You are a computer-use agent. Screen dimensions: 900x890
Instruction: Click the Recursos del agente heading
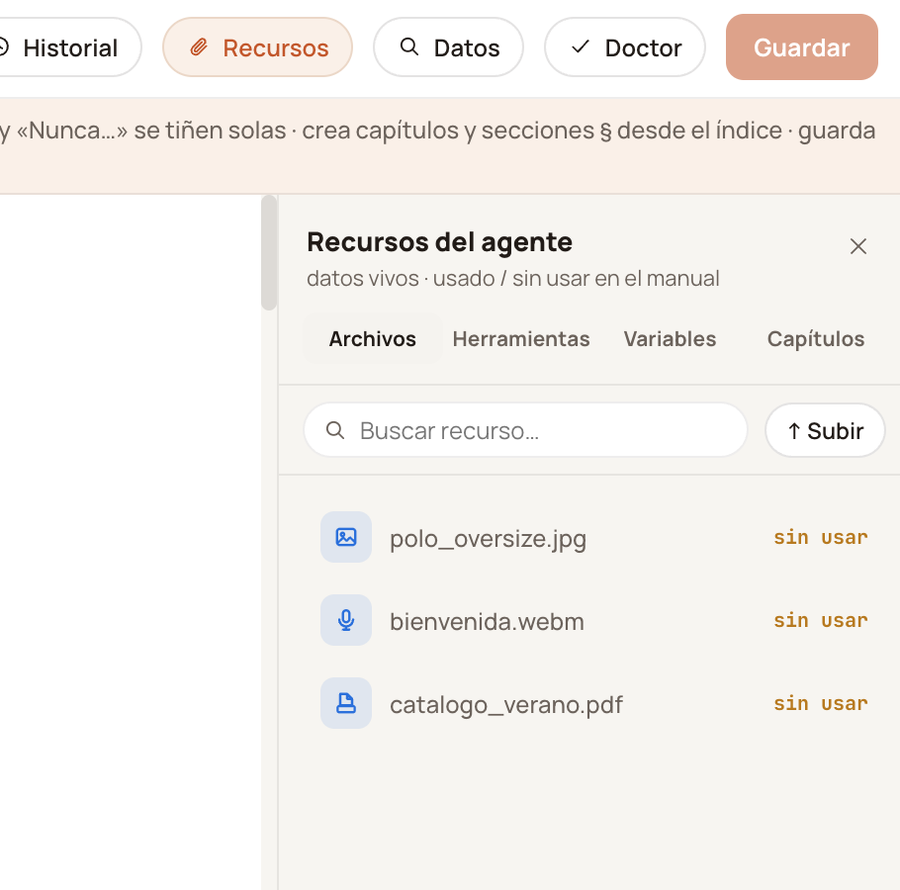(x=440, y=242)
